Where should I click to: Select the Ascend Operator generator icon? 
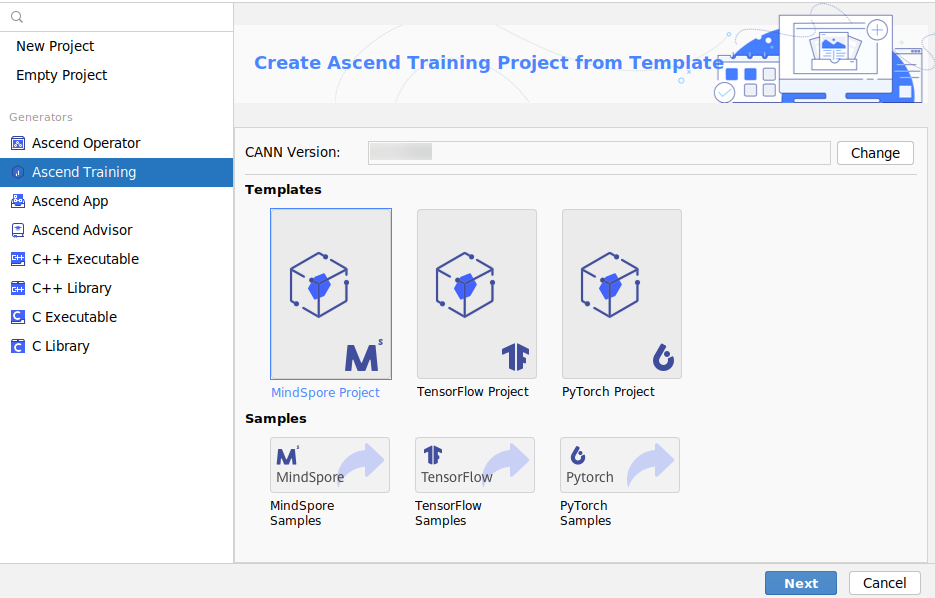tap(18, 143)
